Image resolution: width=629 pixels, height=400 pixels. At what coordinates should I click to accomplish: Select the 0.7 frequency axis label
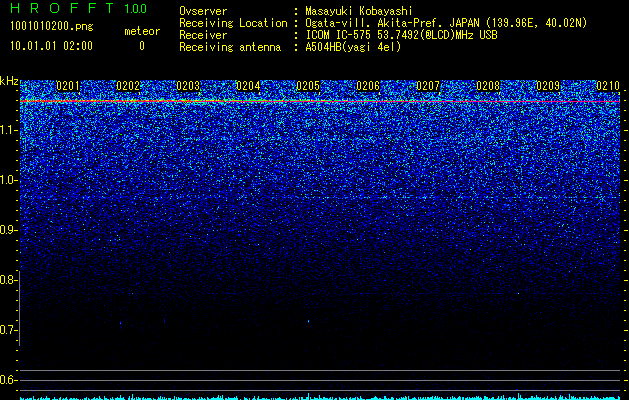click(9, 330)
